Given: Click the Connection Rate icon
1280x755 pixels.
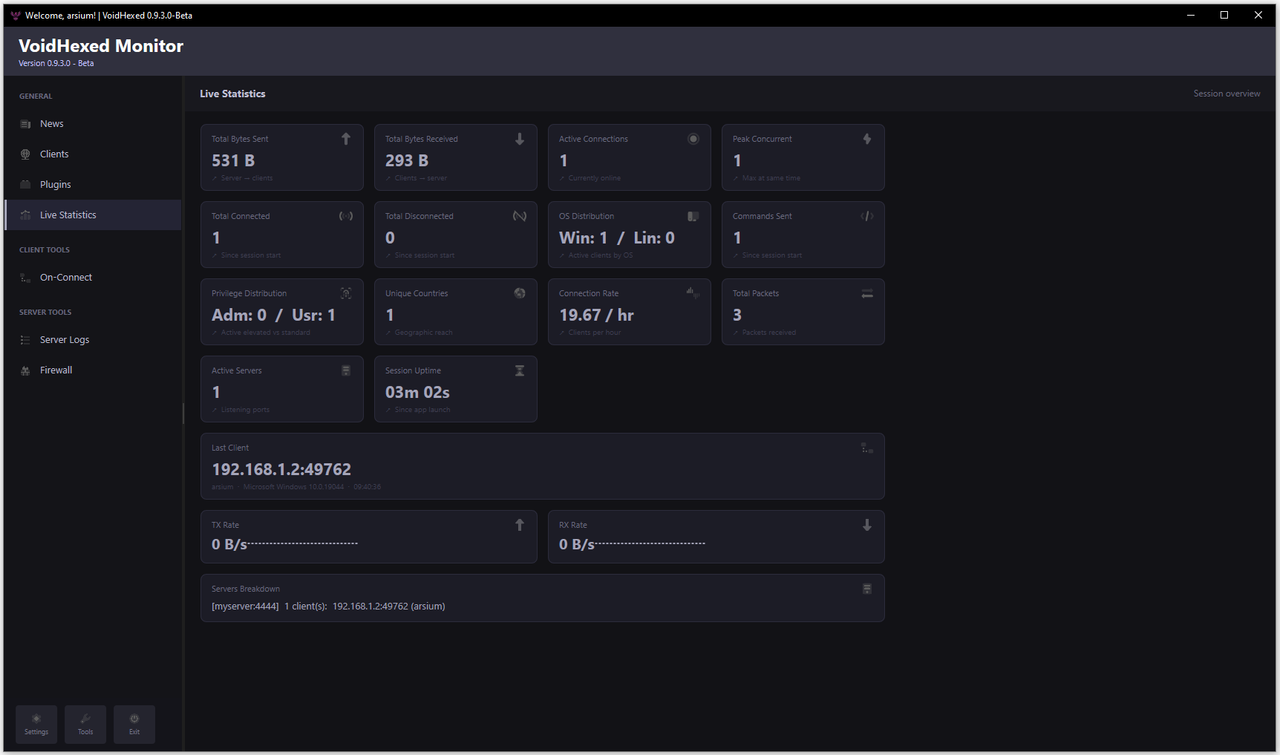Looking at the screenshot, I should (693, 293).
